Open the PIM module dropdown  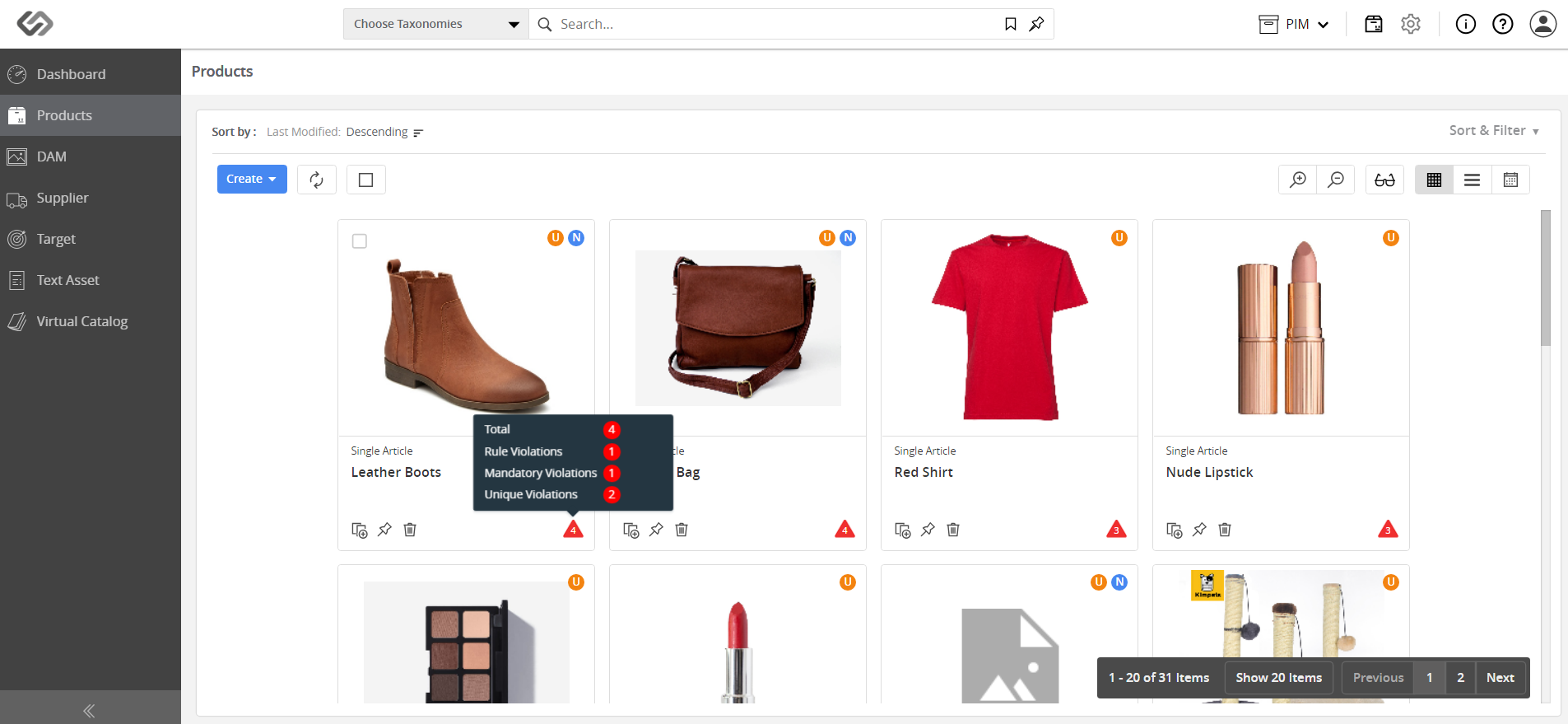point(1295,24)
